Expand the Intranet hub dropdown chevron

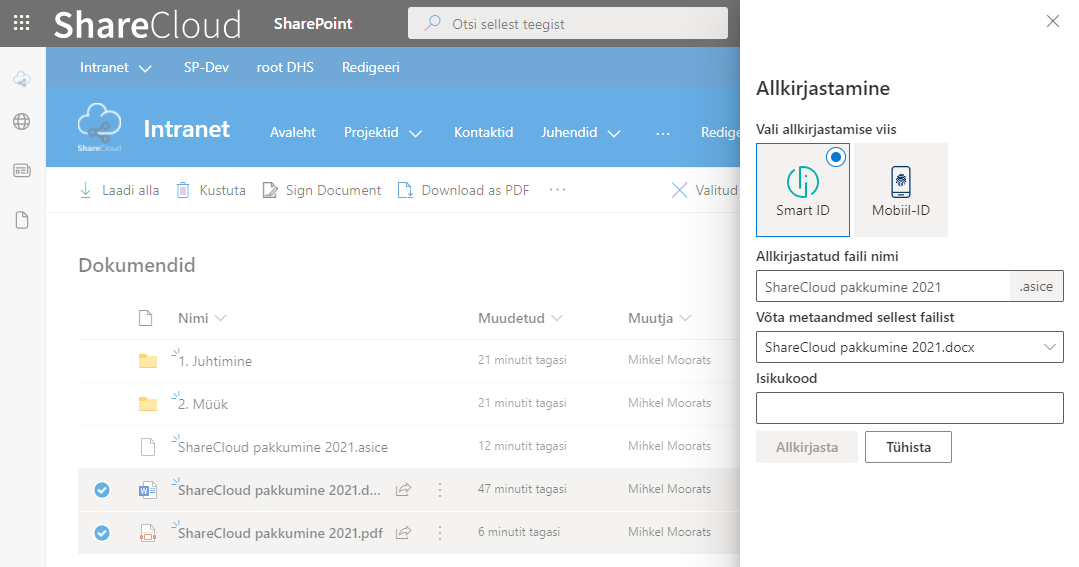click(145, 68)
